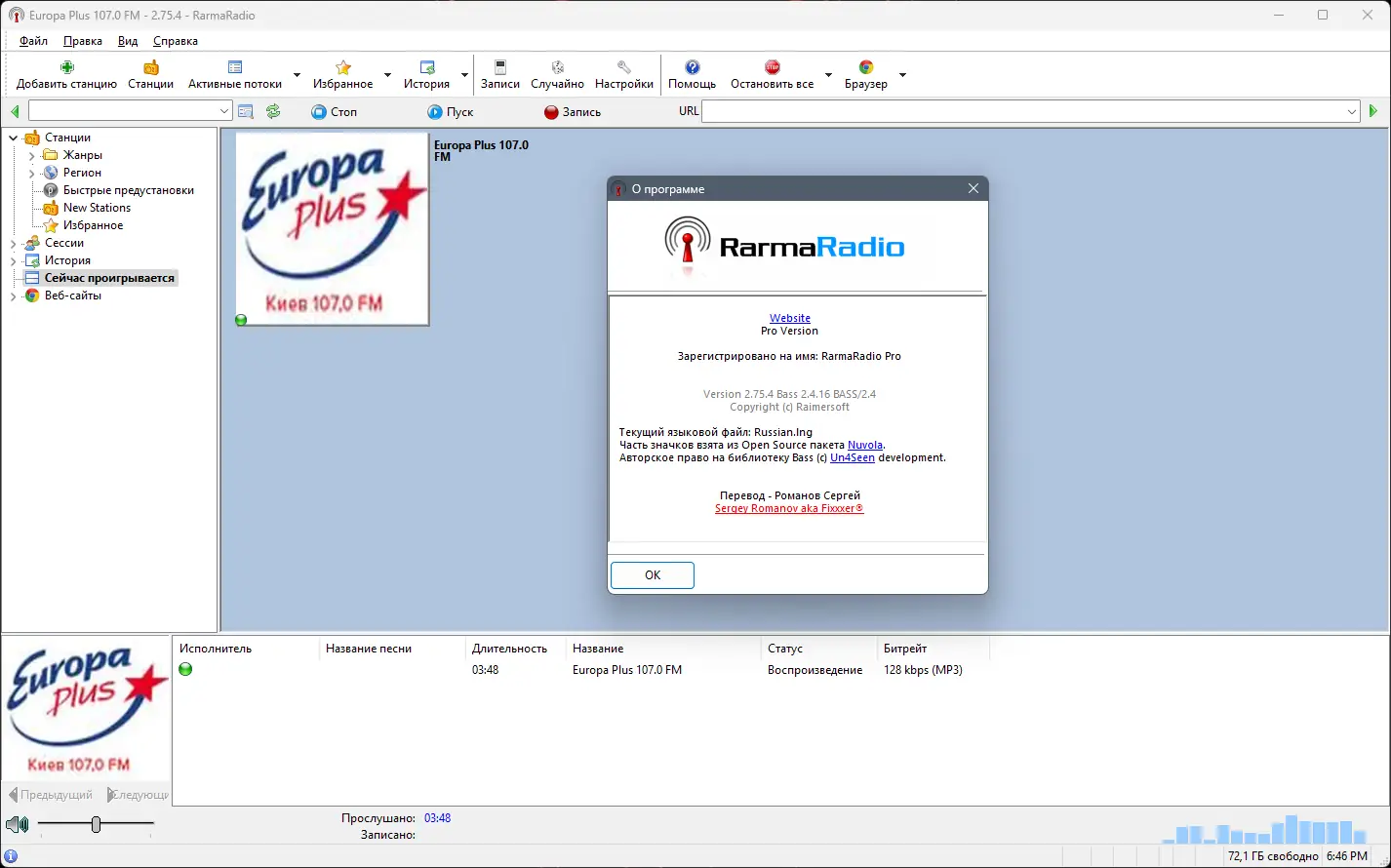
Task: Select the Europa Plus thumbnail in the main panel
Action: tap(333, 229)
